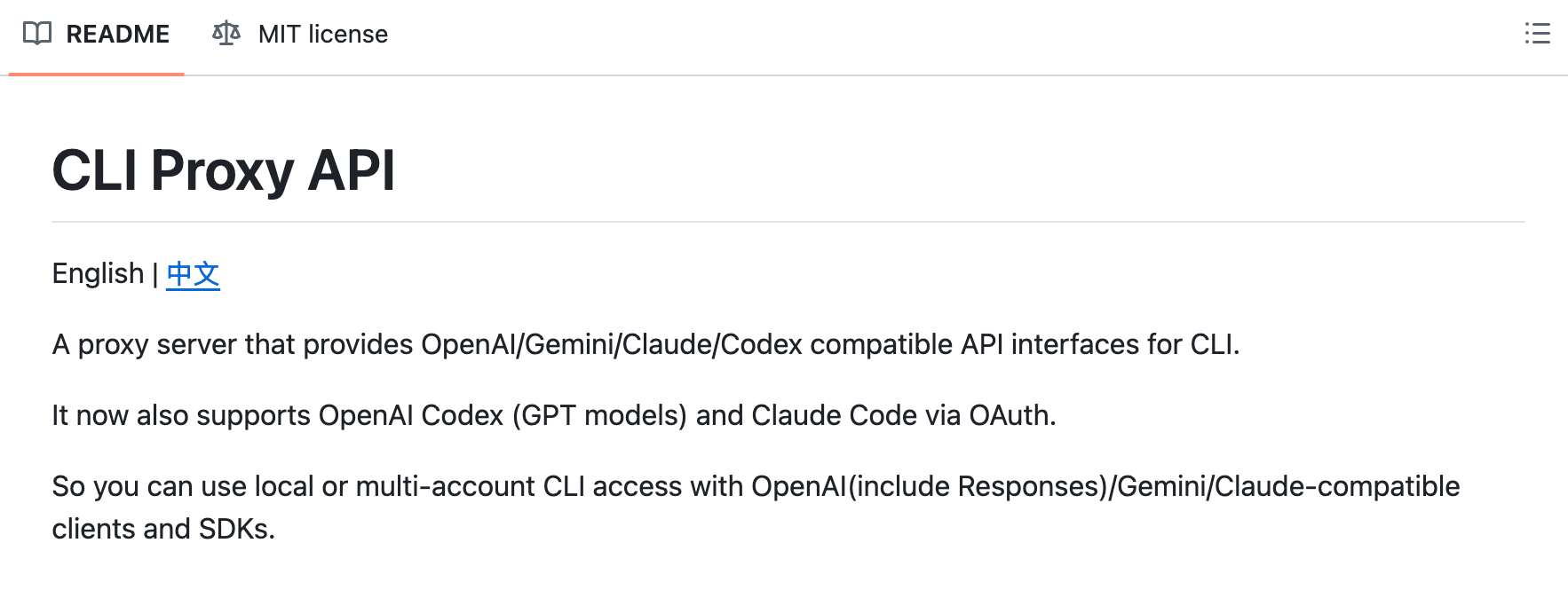Image resolution: width=1568 pixels, height=598 pixels.
Task: Click the "OpenAI(include Responses)" text
Action: click(930, 486)
